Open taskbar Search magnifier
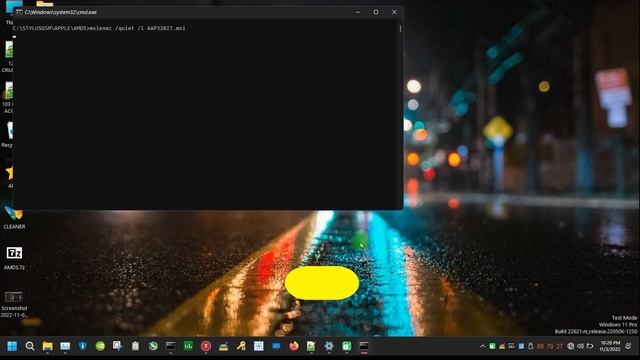The width and height of the screenshot is (640, 360). pos(30,346)
